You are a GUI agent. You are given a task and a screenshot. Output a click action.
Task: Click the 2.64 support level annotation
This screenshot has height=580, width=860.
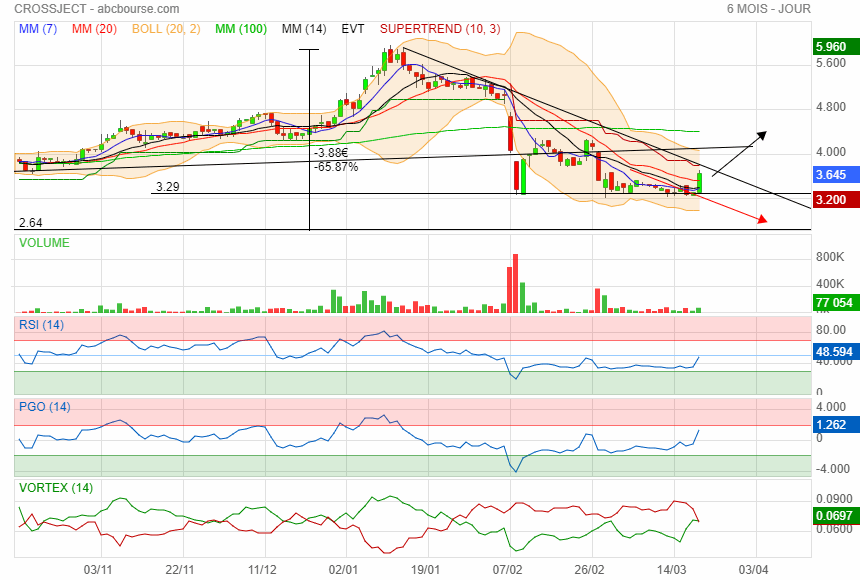(x=31, y=223)
